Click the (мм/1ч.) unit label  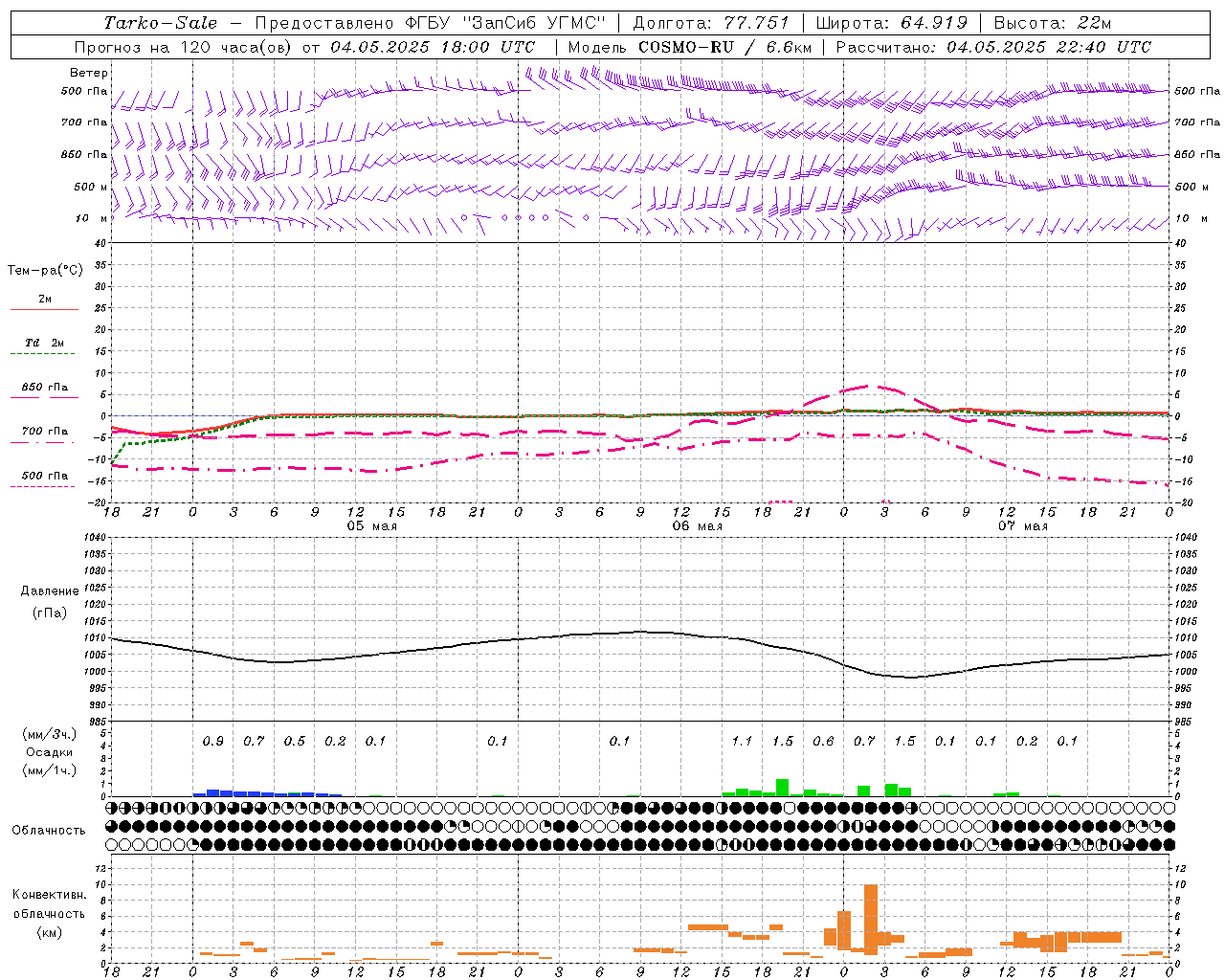(x=49, y=770)
